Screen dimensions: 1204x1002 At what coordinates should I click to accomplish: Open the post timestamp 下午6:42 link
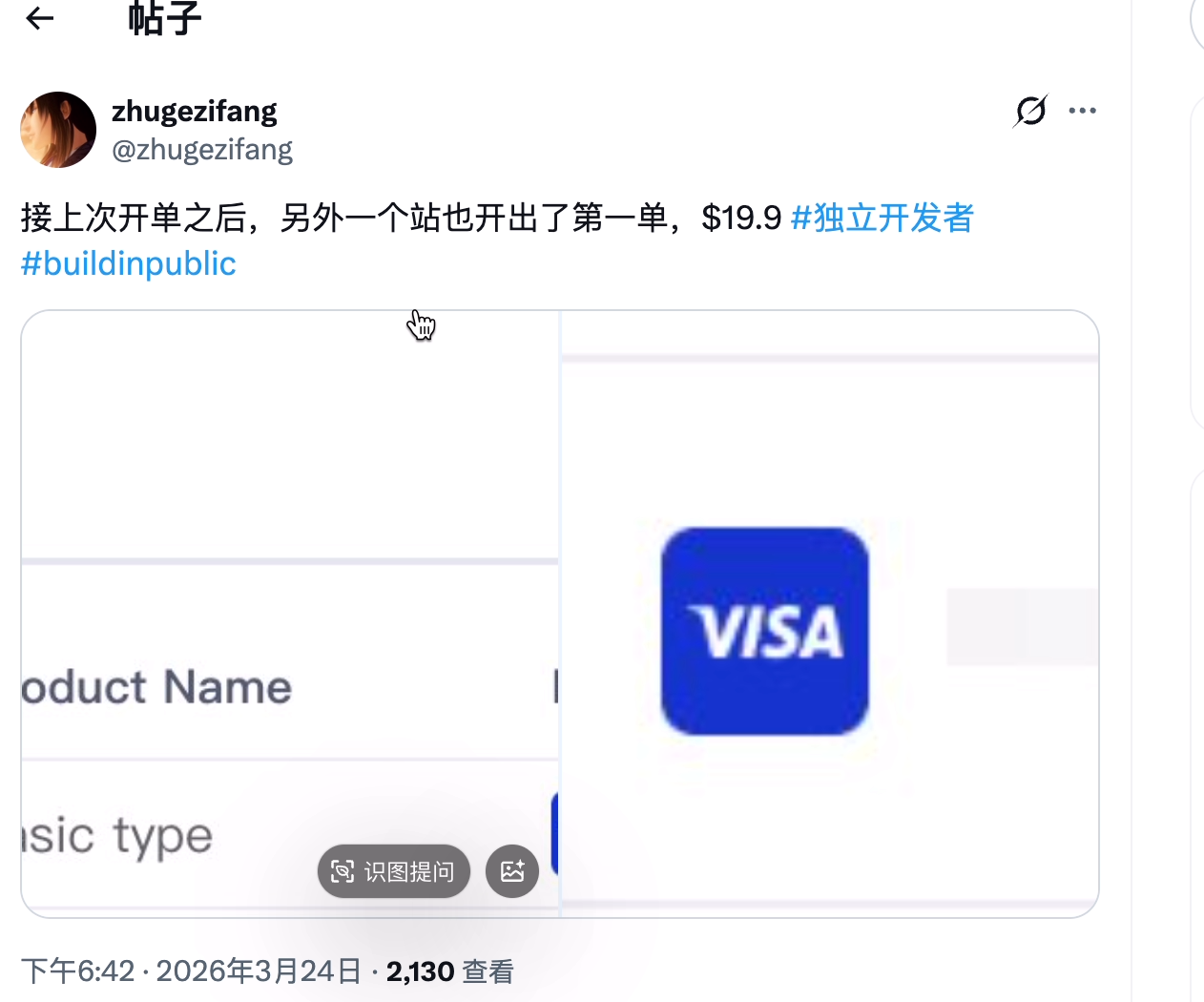tap(78, 971)
